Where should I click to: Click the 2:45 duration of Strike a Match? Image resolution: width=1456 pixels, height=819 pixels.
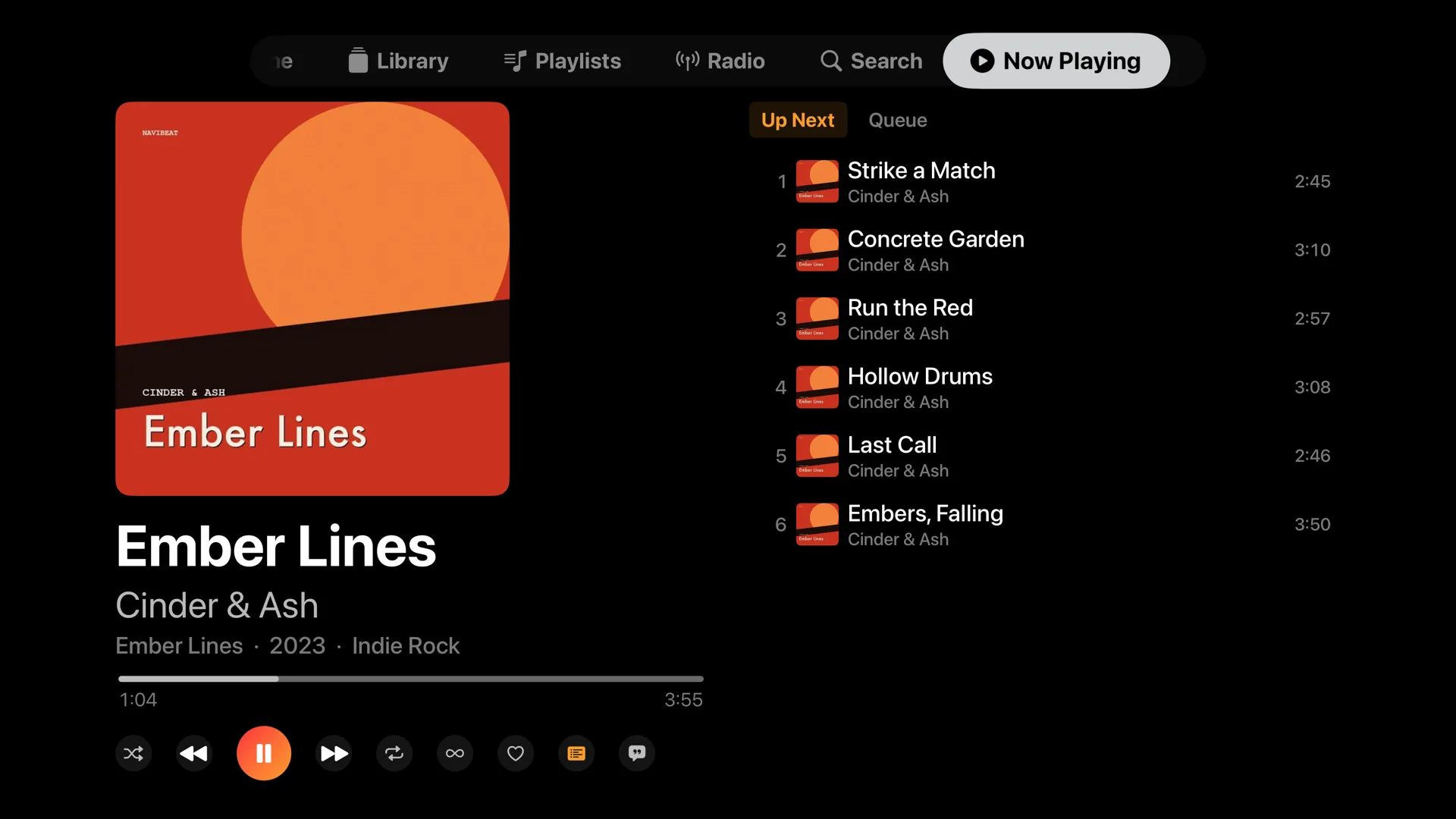click(1312, 181)
